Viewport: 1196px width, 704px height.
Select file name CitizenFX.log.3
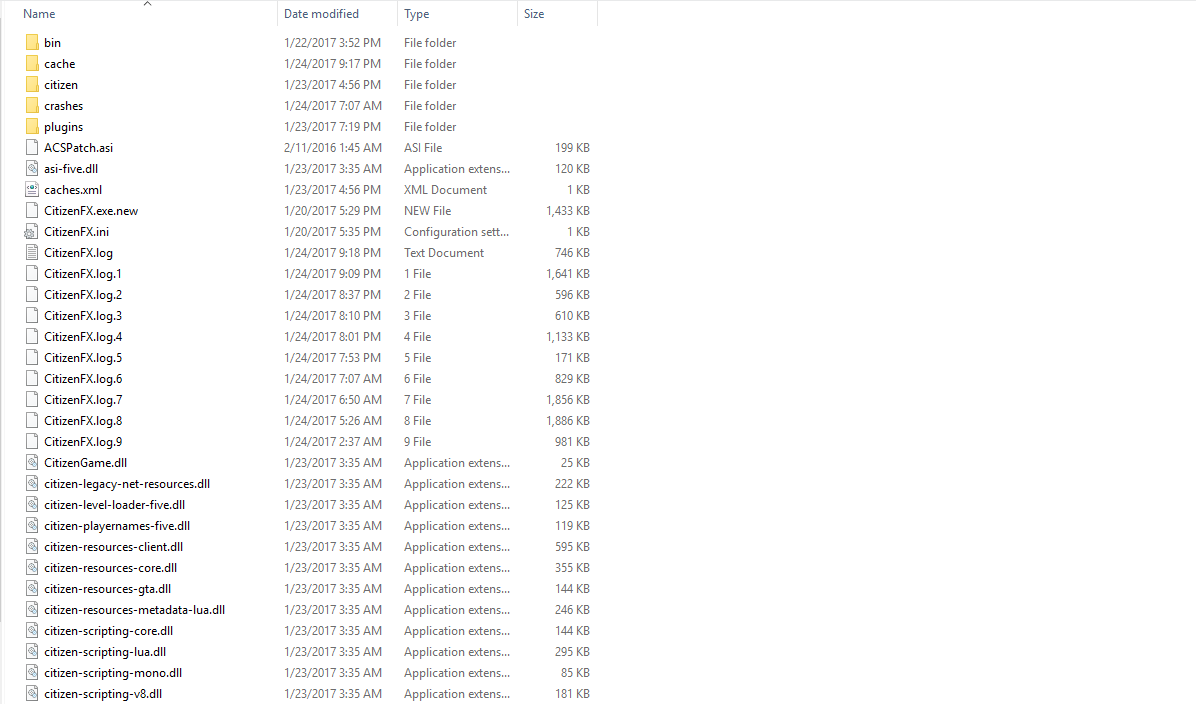tap(83, 315)
